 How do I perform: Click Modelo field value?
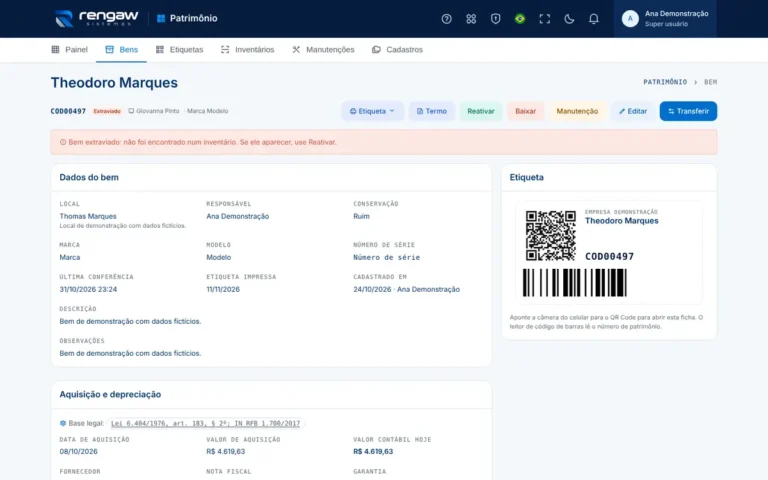coord(218,257)
